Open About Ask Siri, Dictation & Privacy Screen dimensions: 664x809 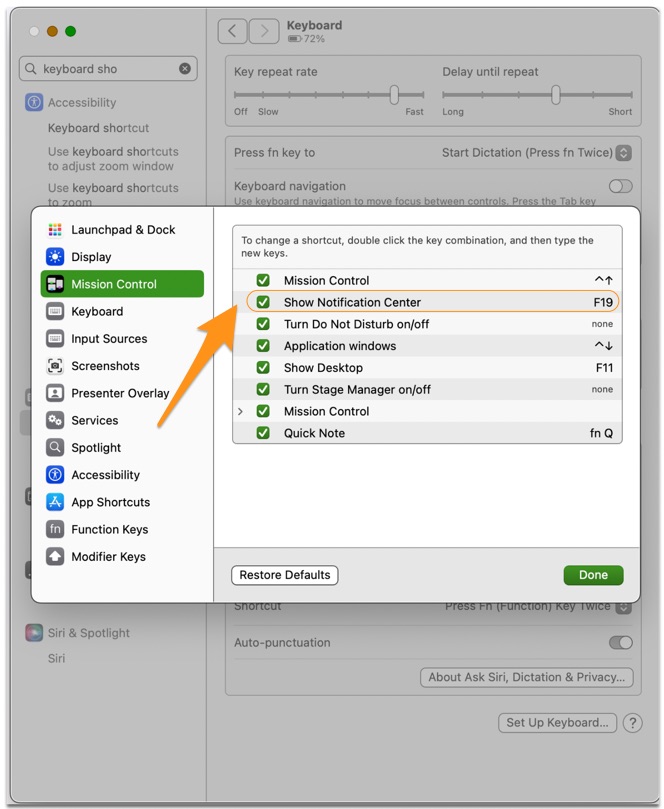[x=527, y=677]
